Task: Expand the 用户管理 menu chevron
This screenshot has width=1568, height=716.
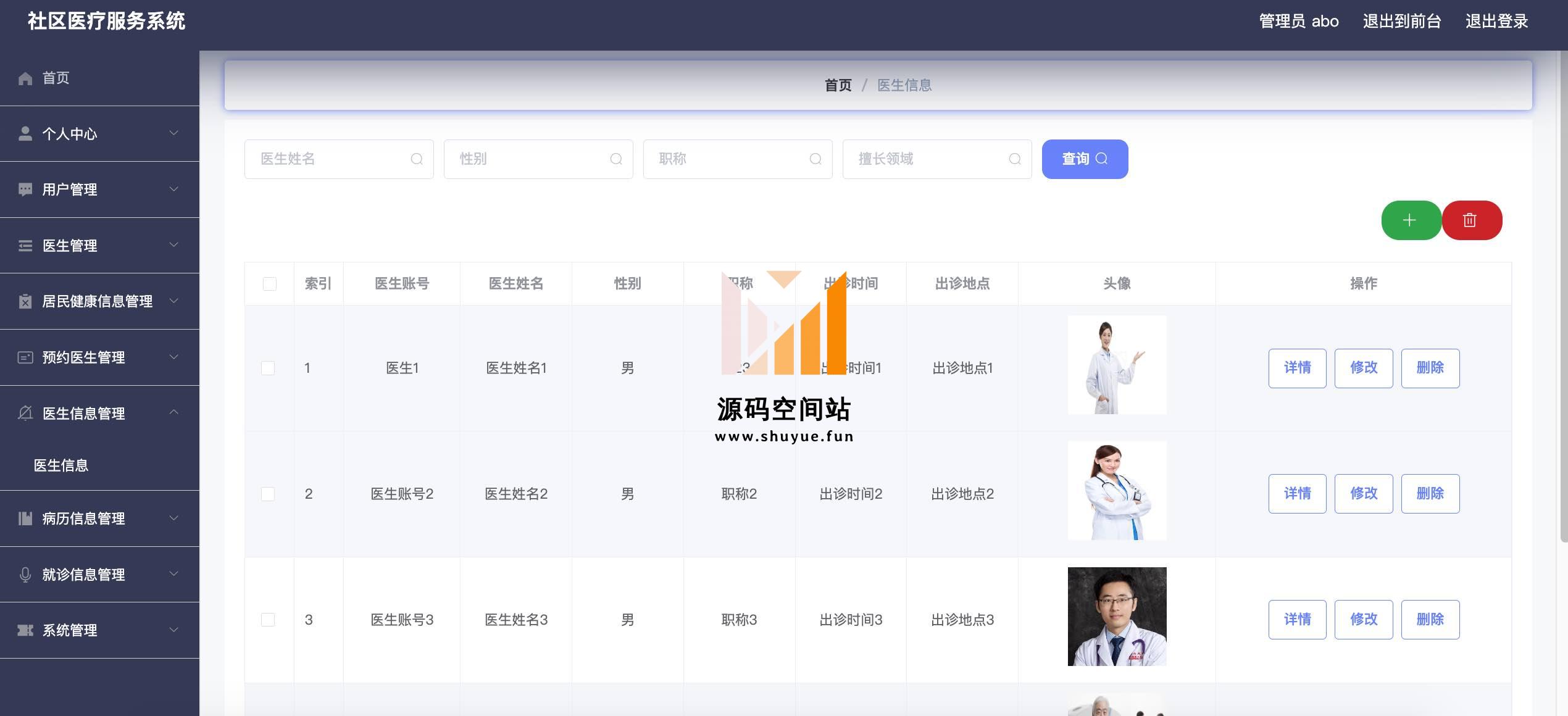Action: (174, 189)
